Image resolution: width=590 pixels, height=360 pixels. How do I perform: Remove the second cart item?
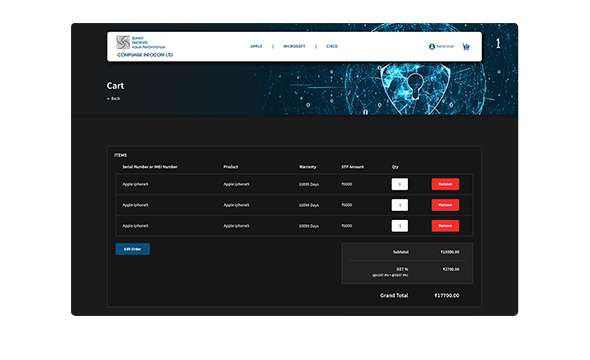(x=445, y=205)
